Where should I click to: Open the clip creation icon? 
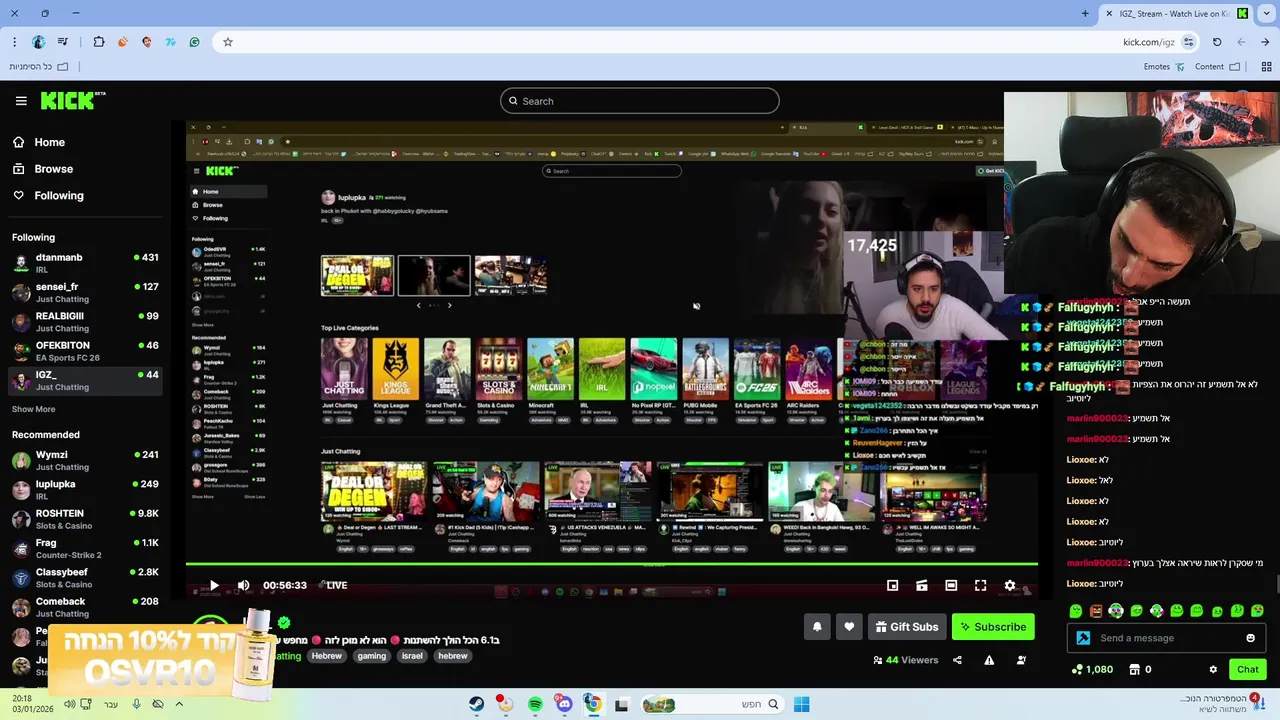pos(922,585)
